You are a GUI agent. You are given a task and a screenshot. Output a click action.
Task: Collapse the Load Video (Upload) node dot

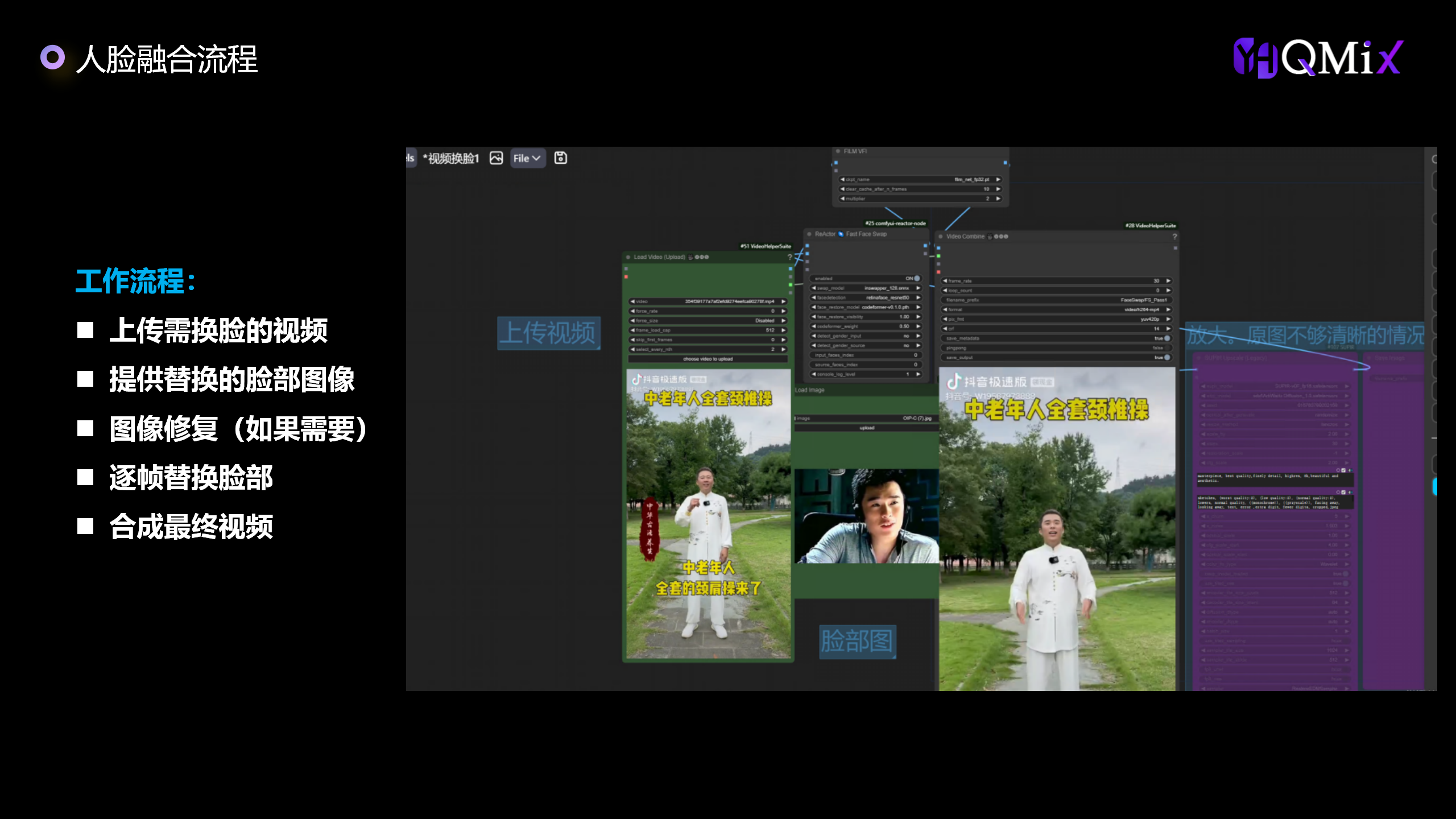pyautogui.click(x=628, y=257)
